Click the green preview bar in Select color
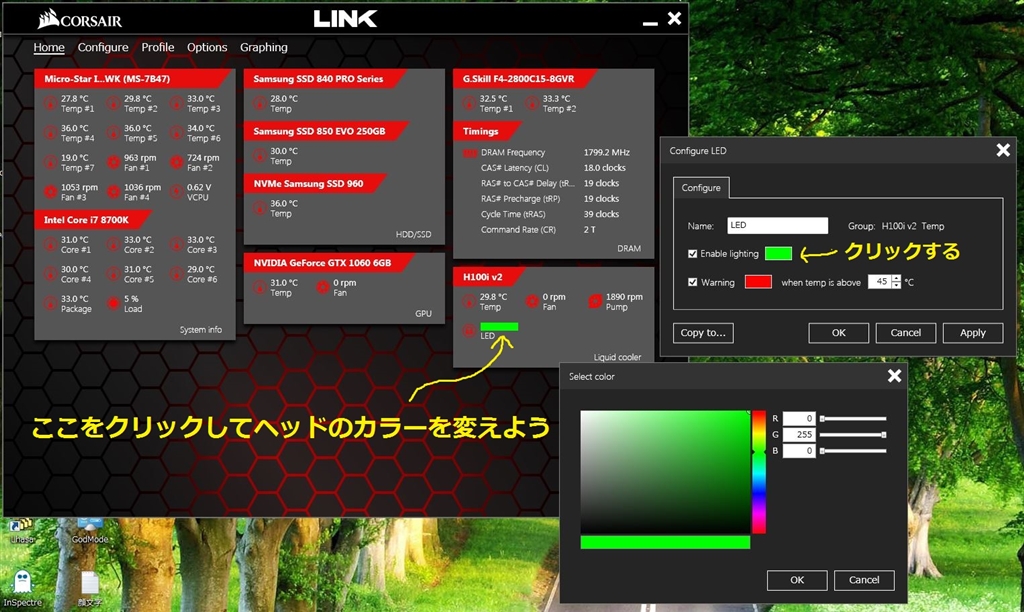This screenshot has height=612, width=1024. click(x=665, y=542)
